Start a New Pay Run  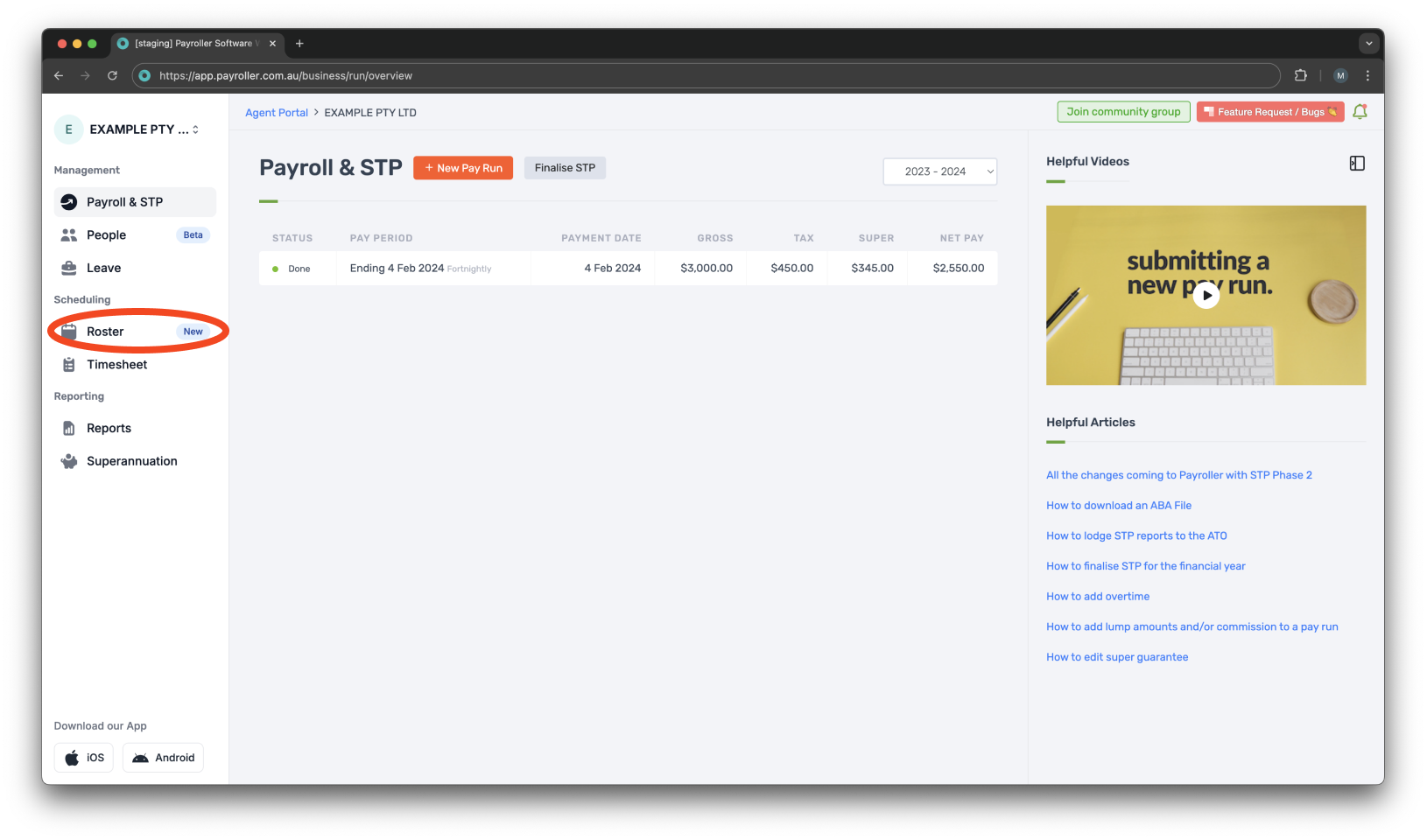pos(463,168)
